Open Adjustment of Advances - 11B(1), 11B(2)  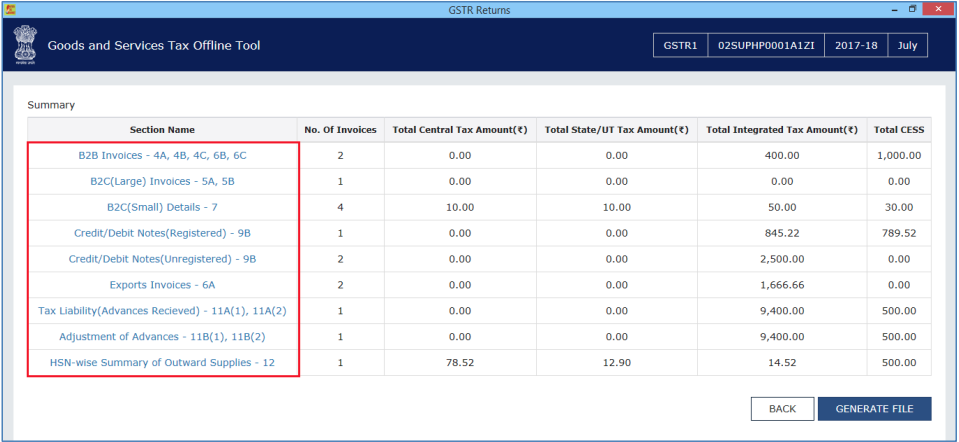coord(162,336)
